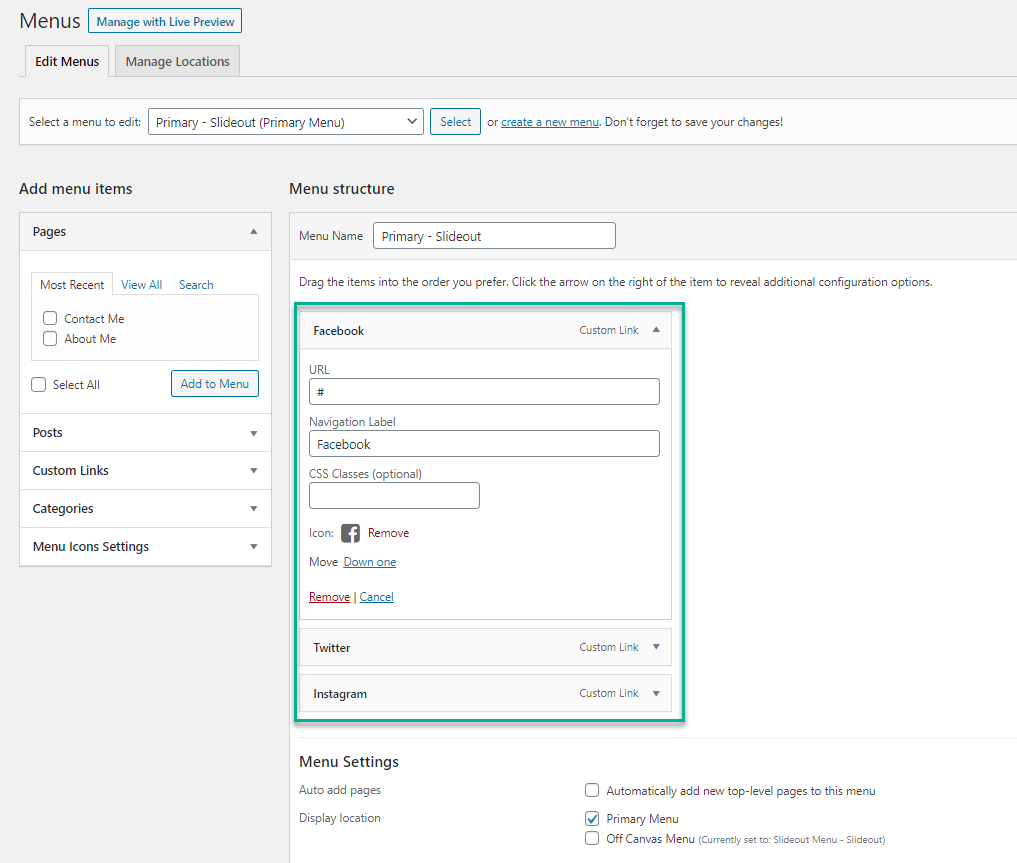Click Manage with Live Preview button

(x=165, y=21)
